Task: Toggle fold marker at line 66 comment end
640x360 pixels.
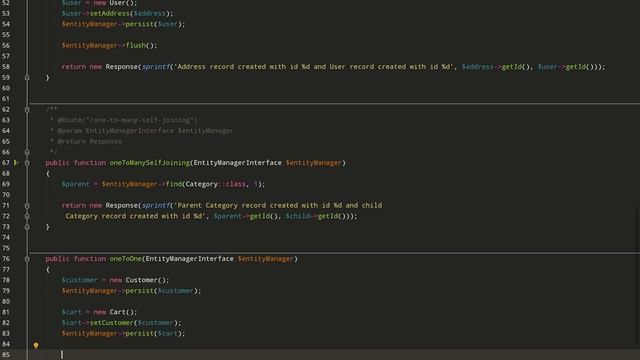Action: pos(27,152)
